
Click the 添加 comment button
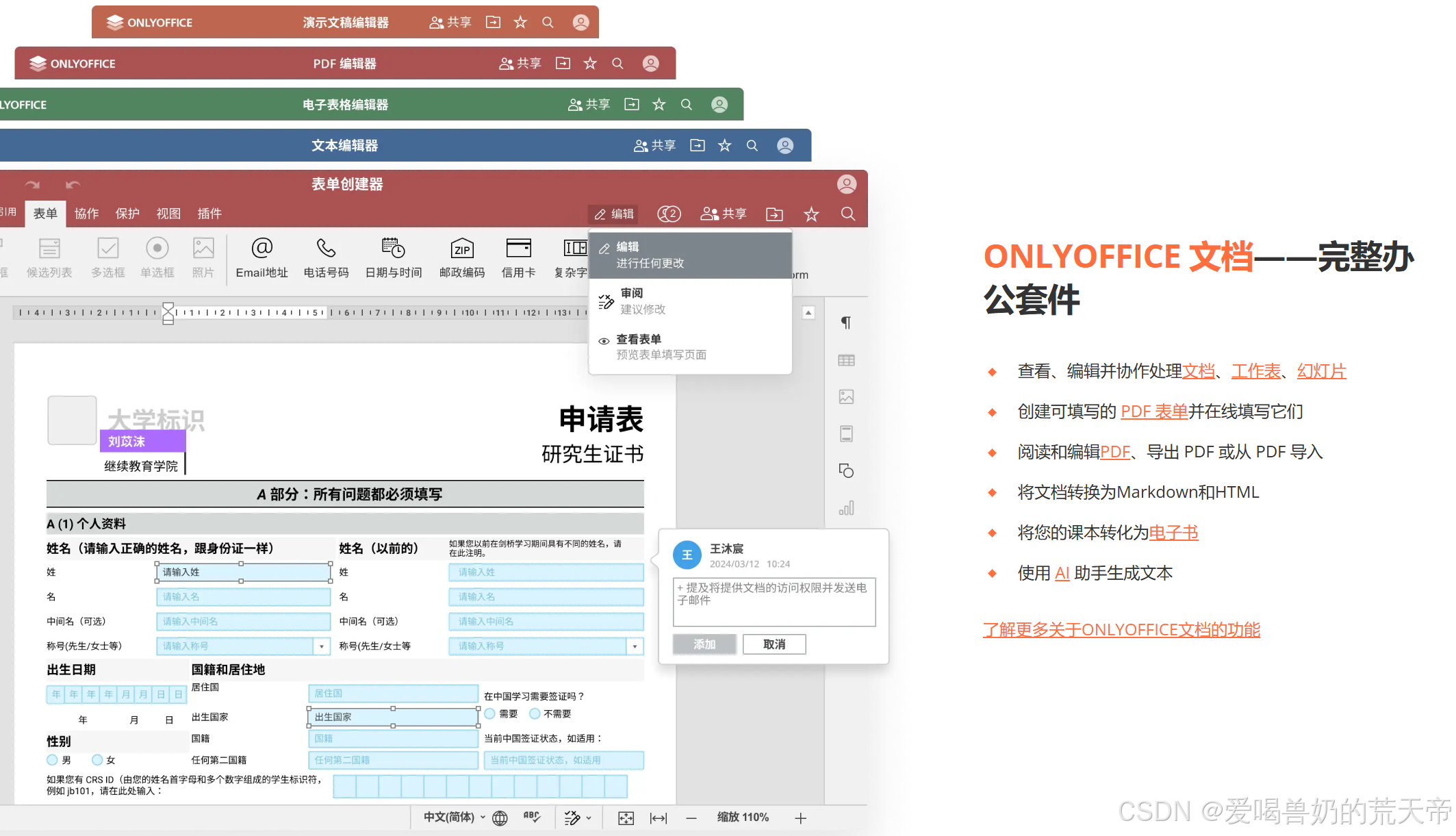click(704, 644)
